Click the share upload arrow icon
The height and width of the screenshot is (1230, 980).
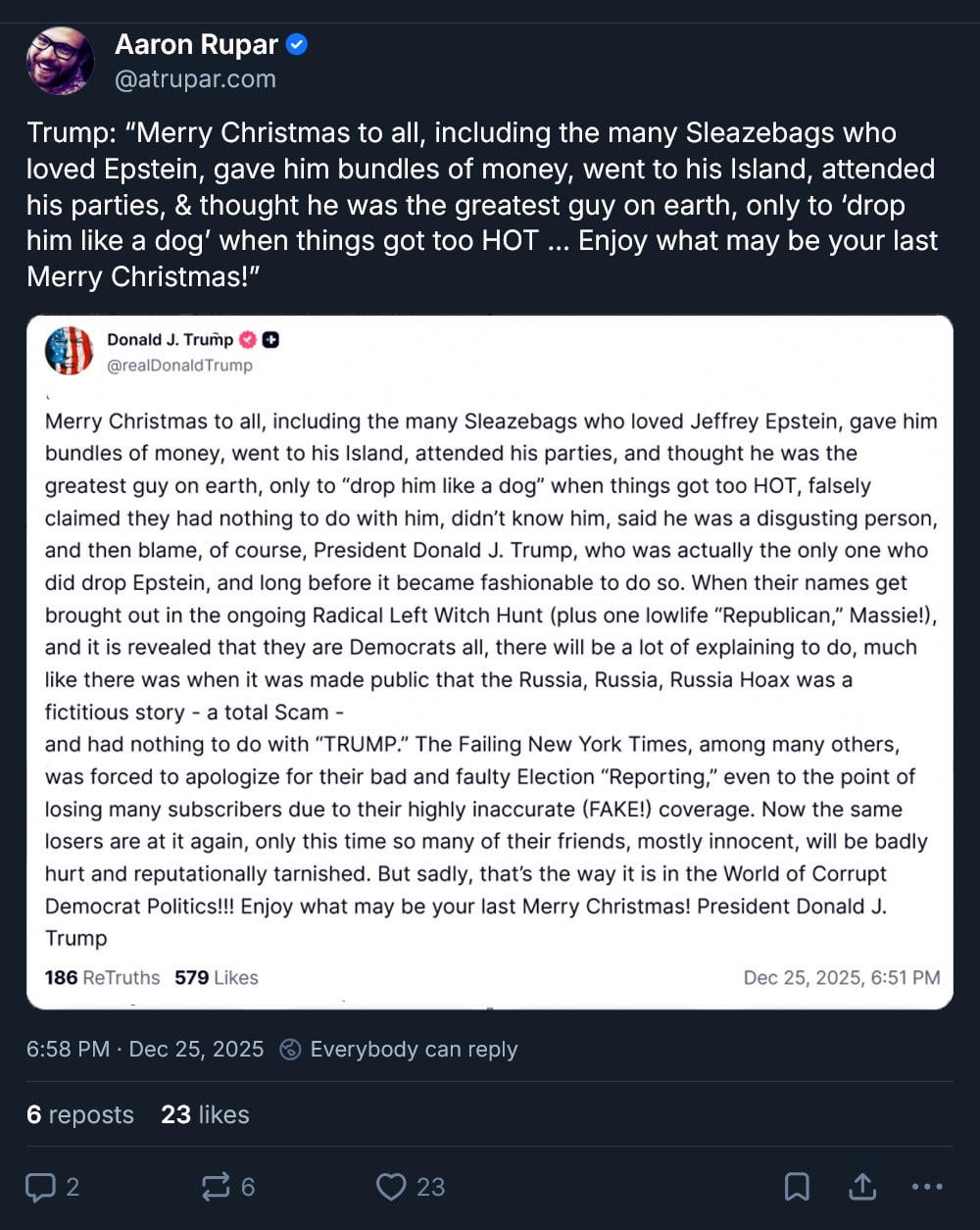pyautogui.click(x=861, y=1187)
